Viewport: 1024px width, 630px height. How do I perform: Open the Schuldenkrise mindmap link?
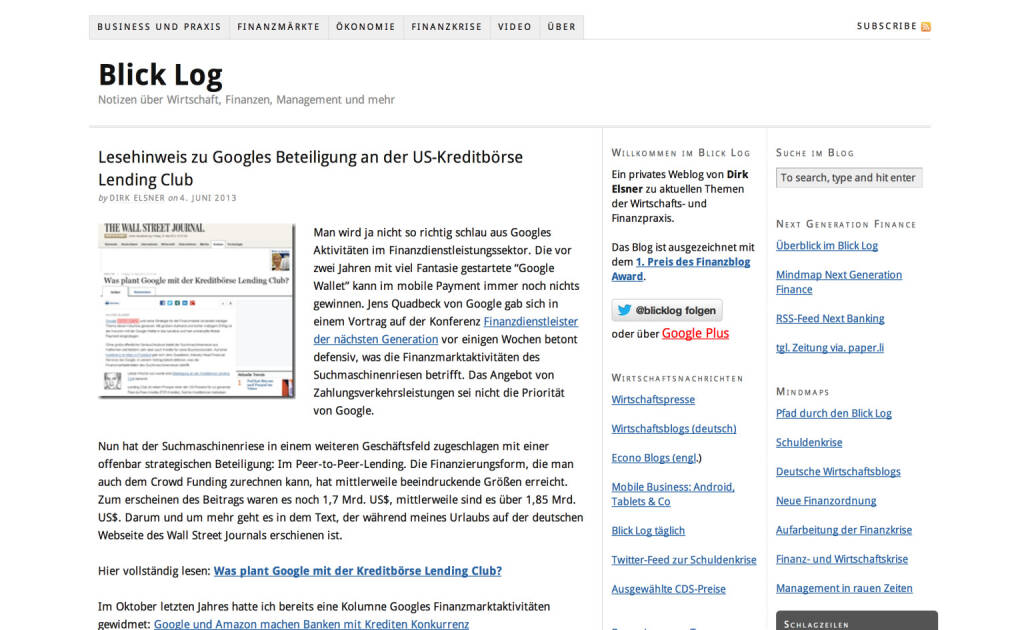pos(809,443)
